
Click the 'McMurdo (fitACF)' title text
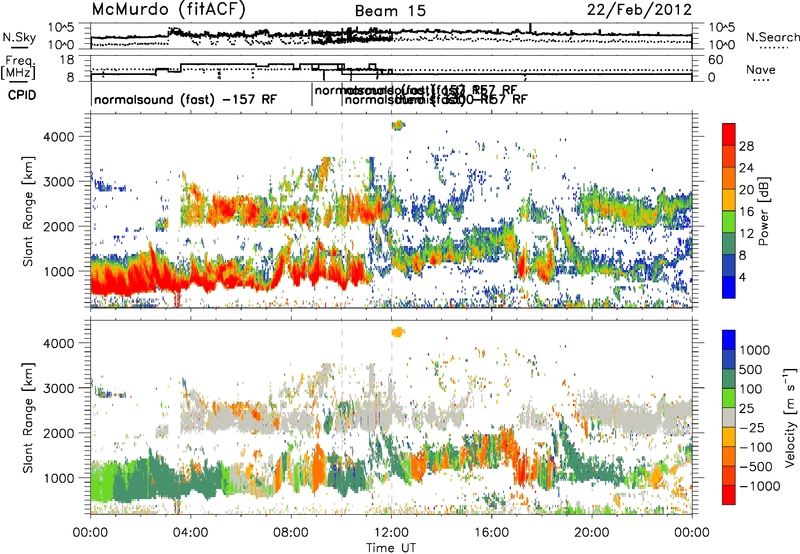(168, 10)
